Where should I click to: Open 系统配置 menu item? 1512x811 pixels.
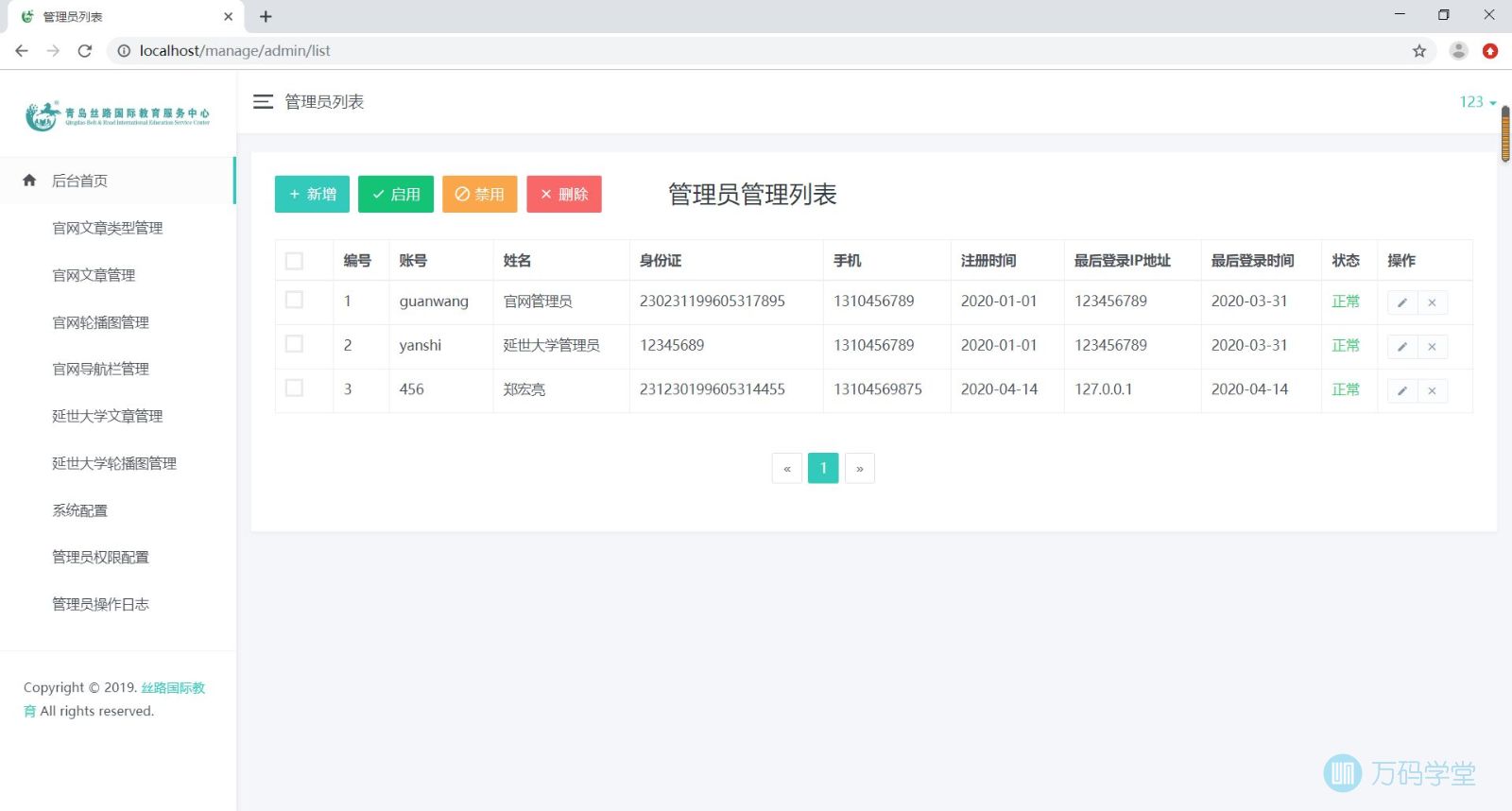pyautogui.click(x=79, y=510)
